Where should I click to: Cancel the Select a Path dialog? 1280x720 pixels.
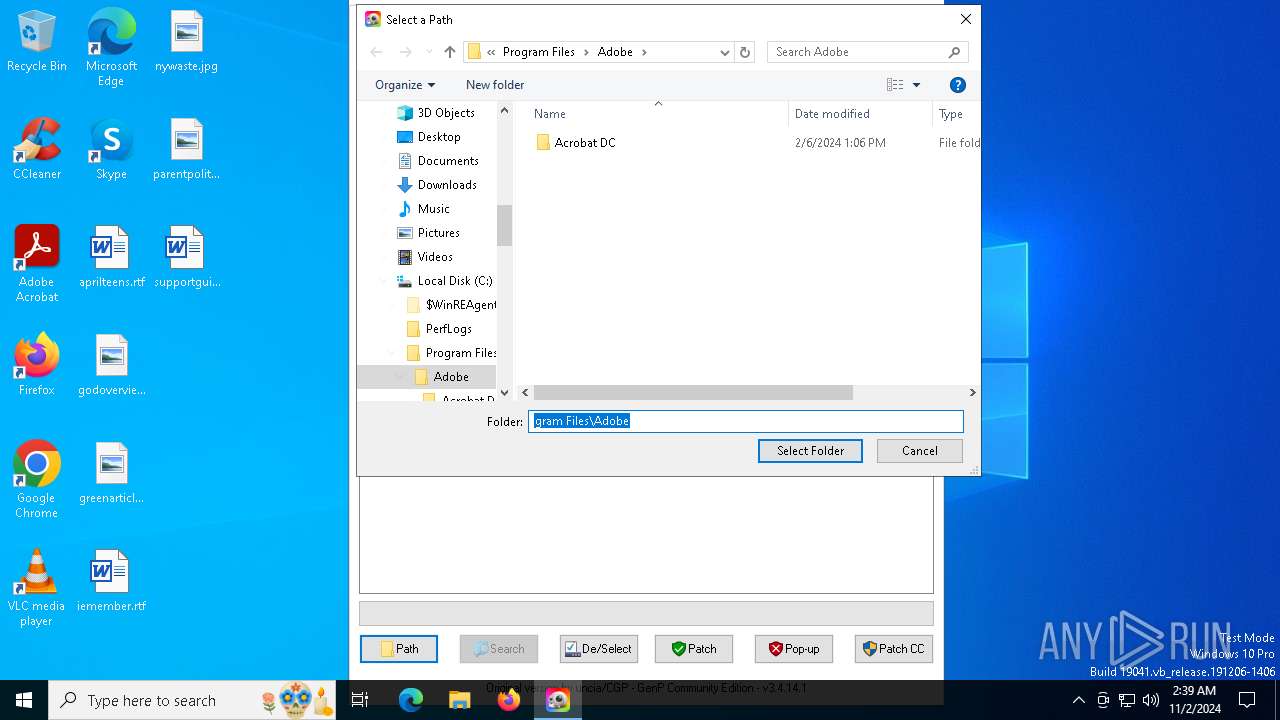tap(920, 451)
